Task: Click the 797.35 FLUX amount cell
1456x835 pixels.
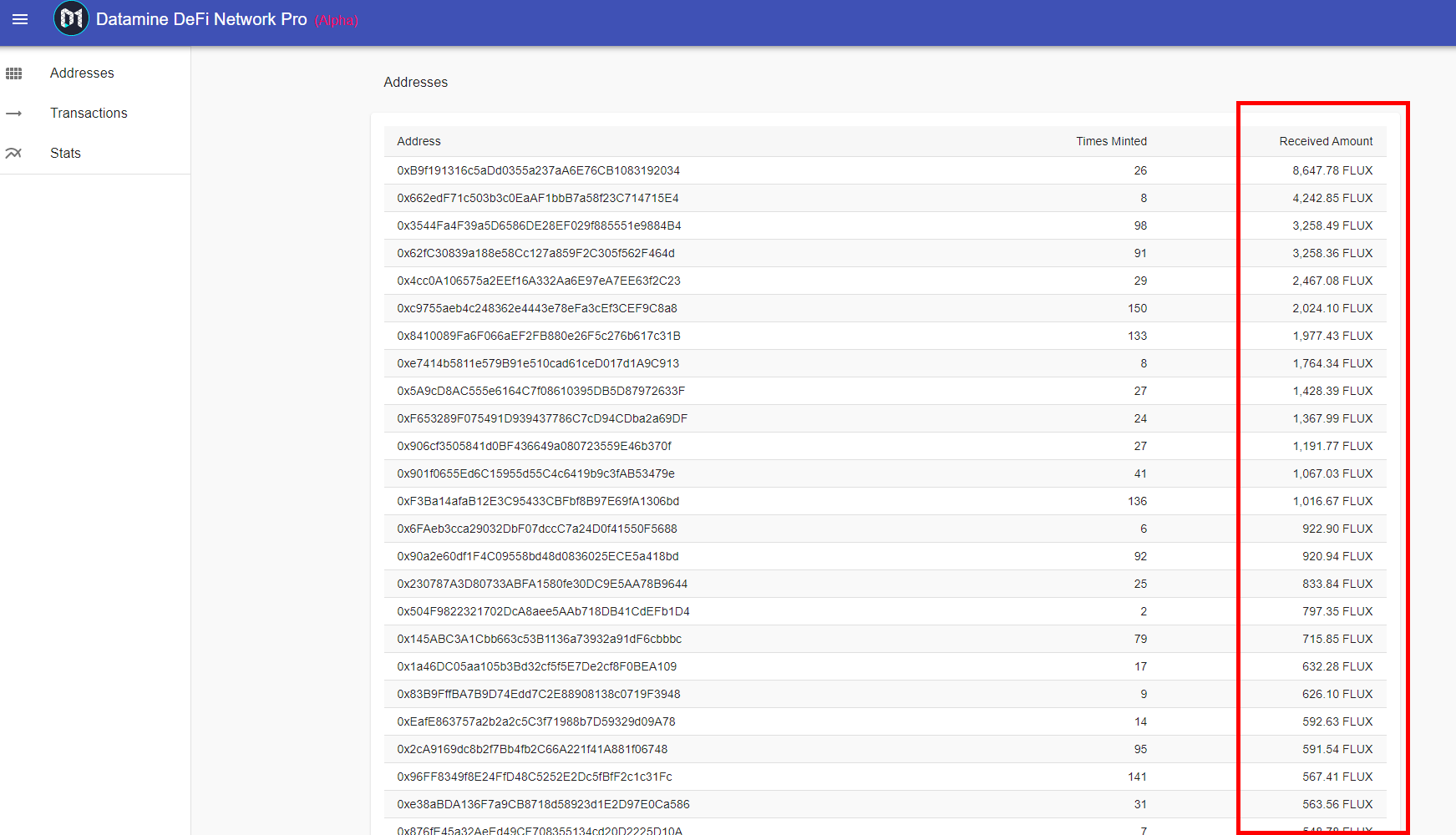Action: [1337, 611]
